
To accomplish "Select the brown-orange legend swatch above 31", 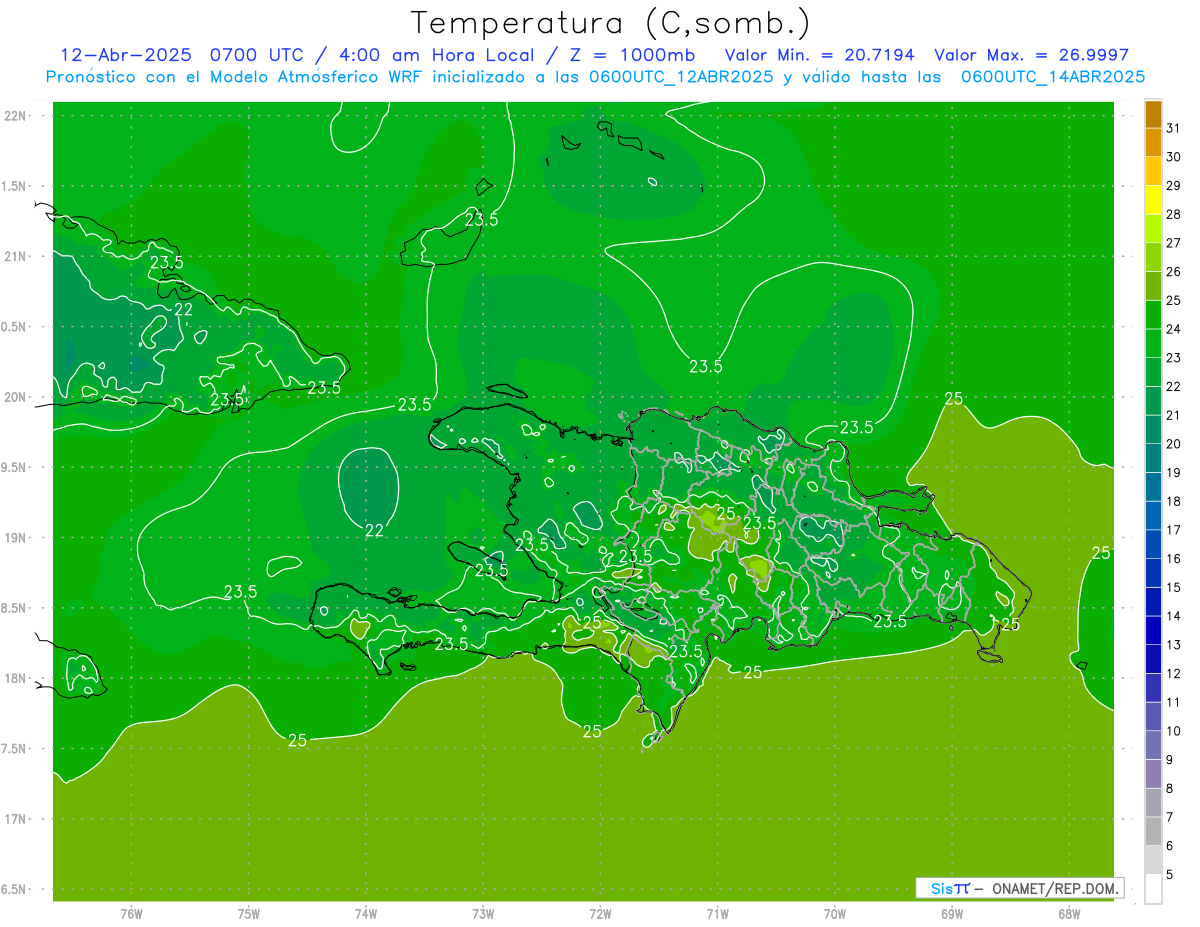I will [1153, 114].
